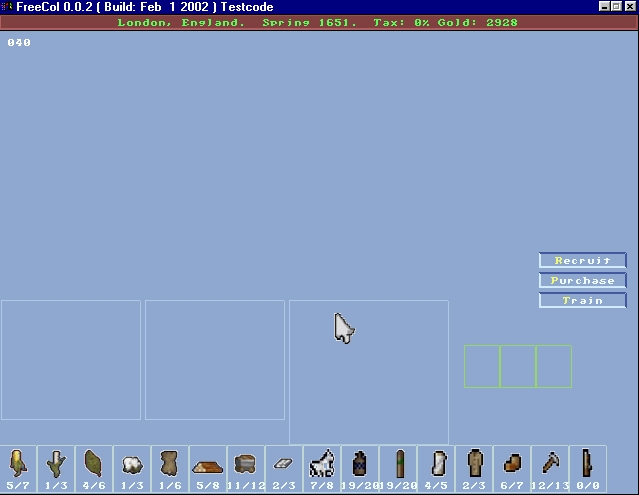Click the 'London, England.' location text
This screenshot has width=639, height=495.
point(181,23)
